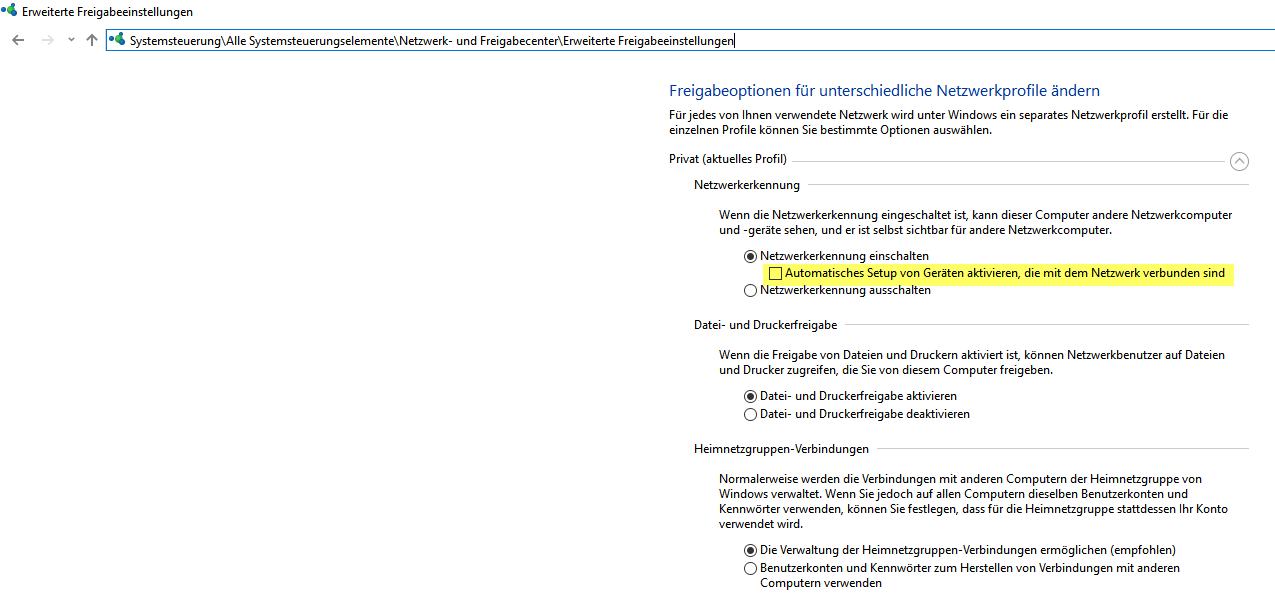Click the network icon in address bar

pyautogui.click(x=118, y=40)
